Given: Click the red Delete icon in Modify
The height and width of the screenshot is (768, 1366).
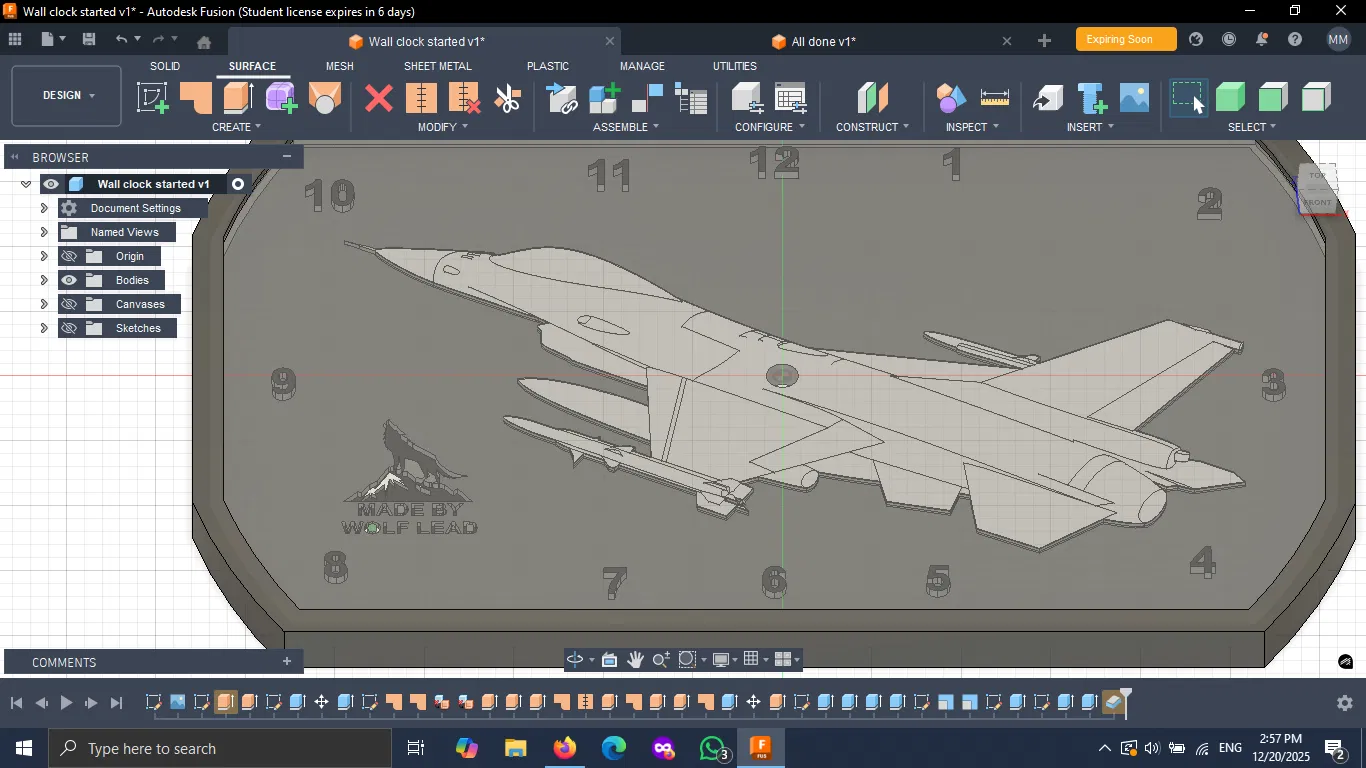Looking at the screenshot, I should point(378,98).
